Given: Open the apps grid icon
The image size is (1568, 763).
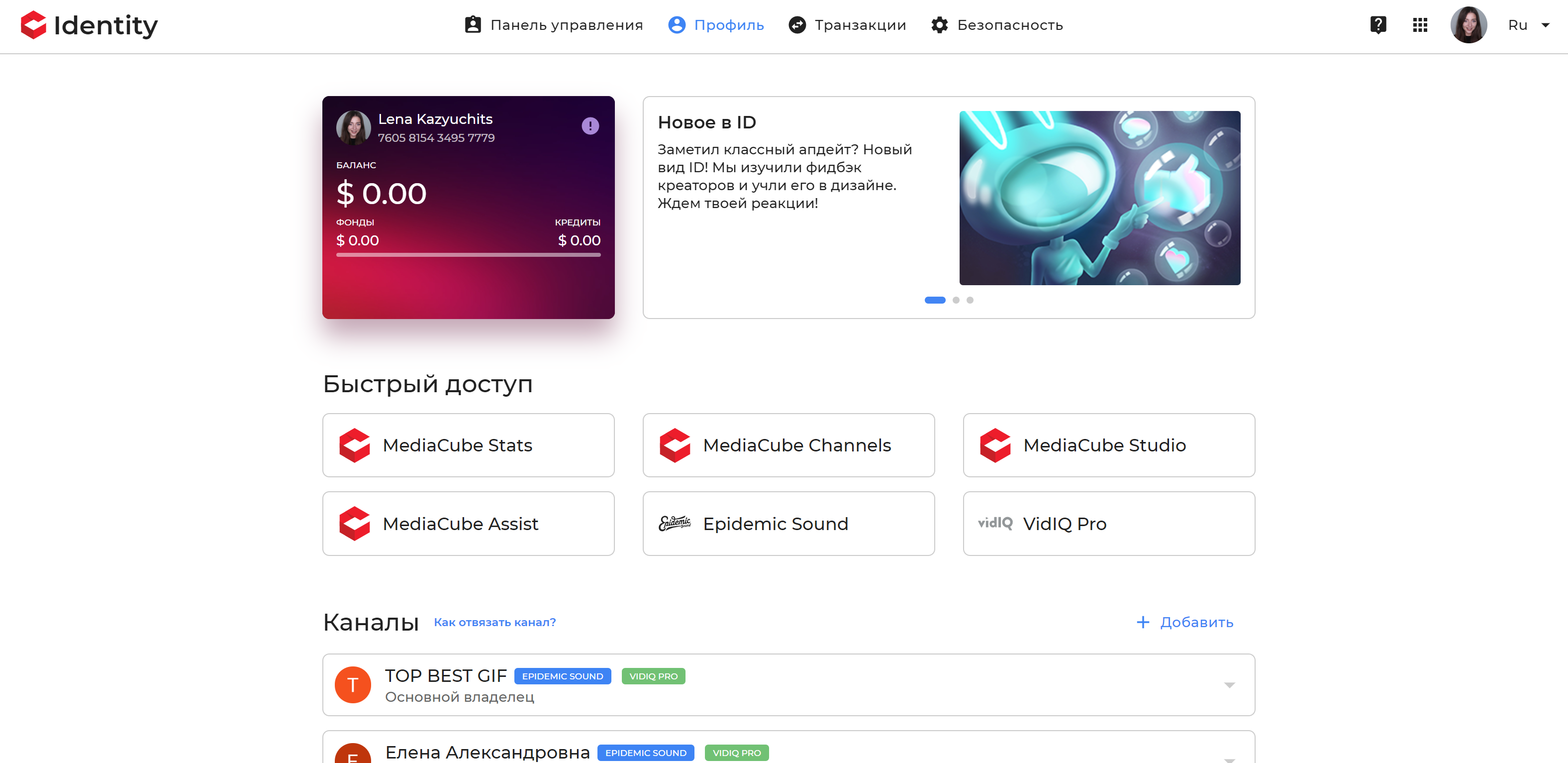Looking at the screenshot, I should click(x=1420, y=25).
